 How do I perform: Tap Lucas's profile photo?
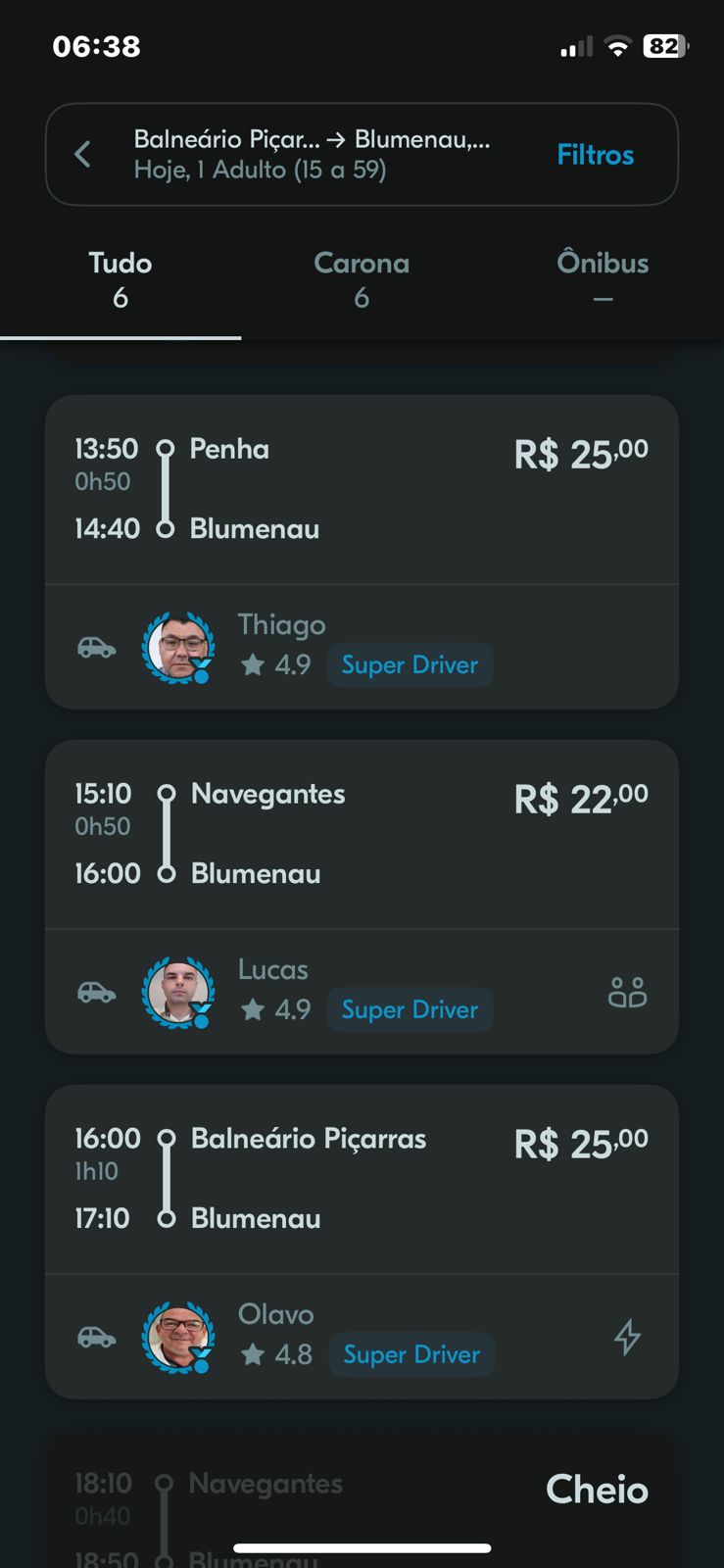click(x=178, y=992)
